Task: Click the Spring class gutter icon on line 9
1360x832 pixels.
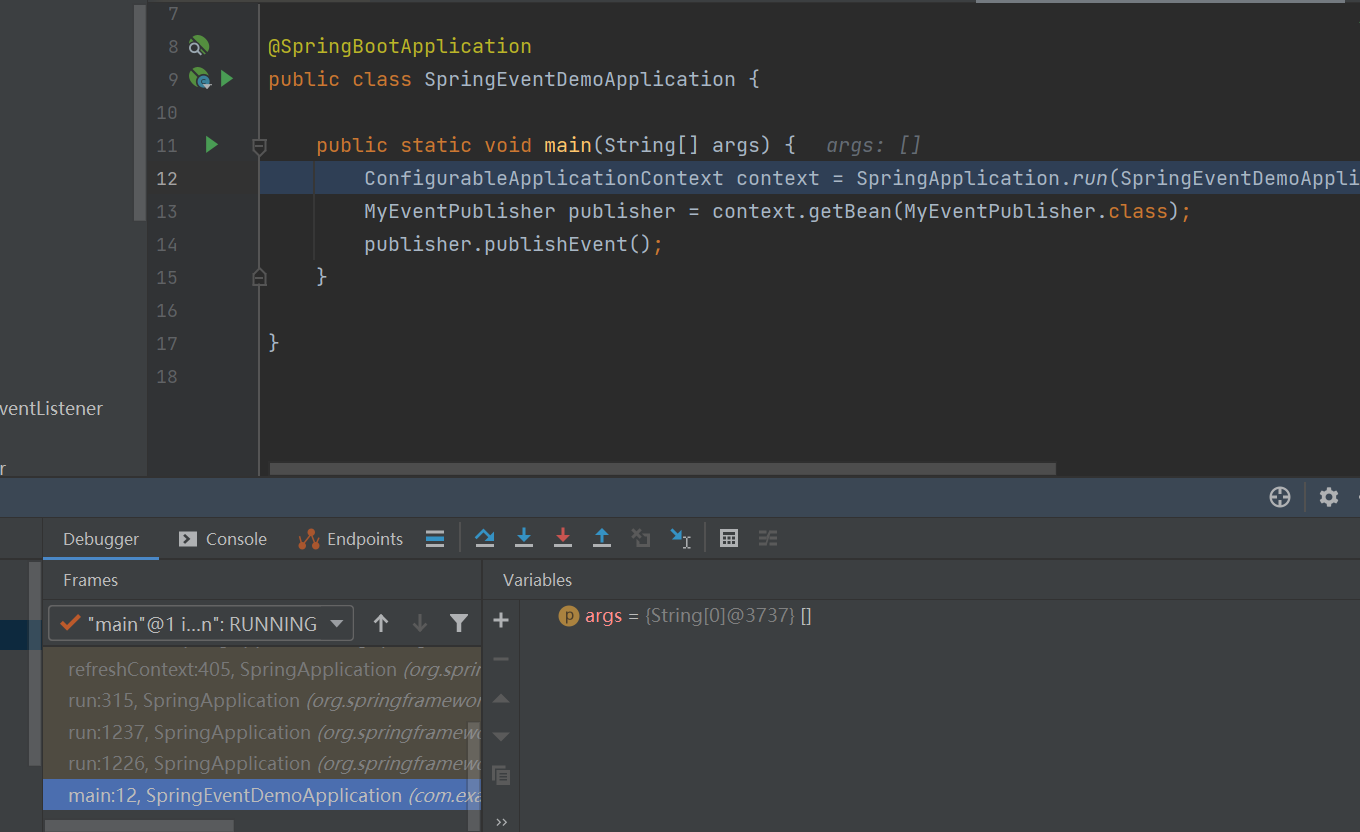Action: [x=200, y=78]
